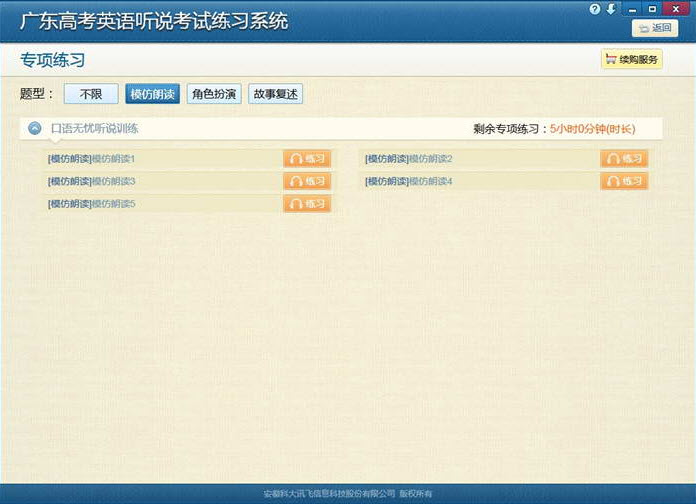
Task: Collapse the 口语无忧听说训练 section
Action: tap(35, 128)
